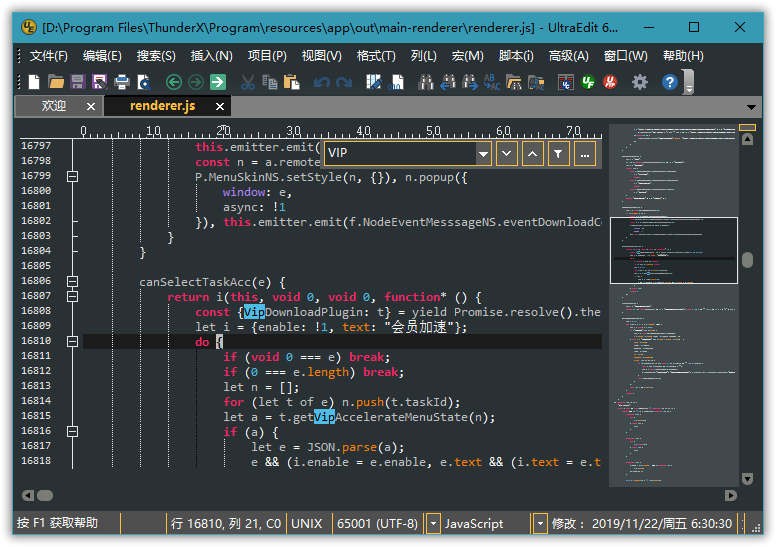Open the tab list dropdown arrow
This screenshot has height=547, width=776.
point(752,107)
